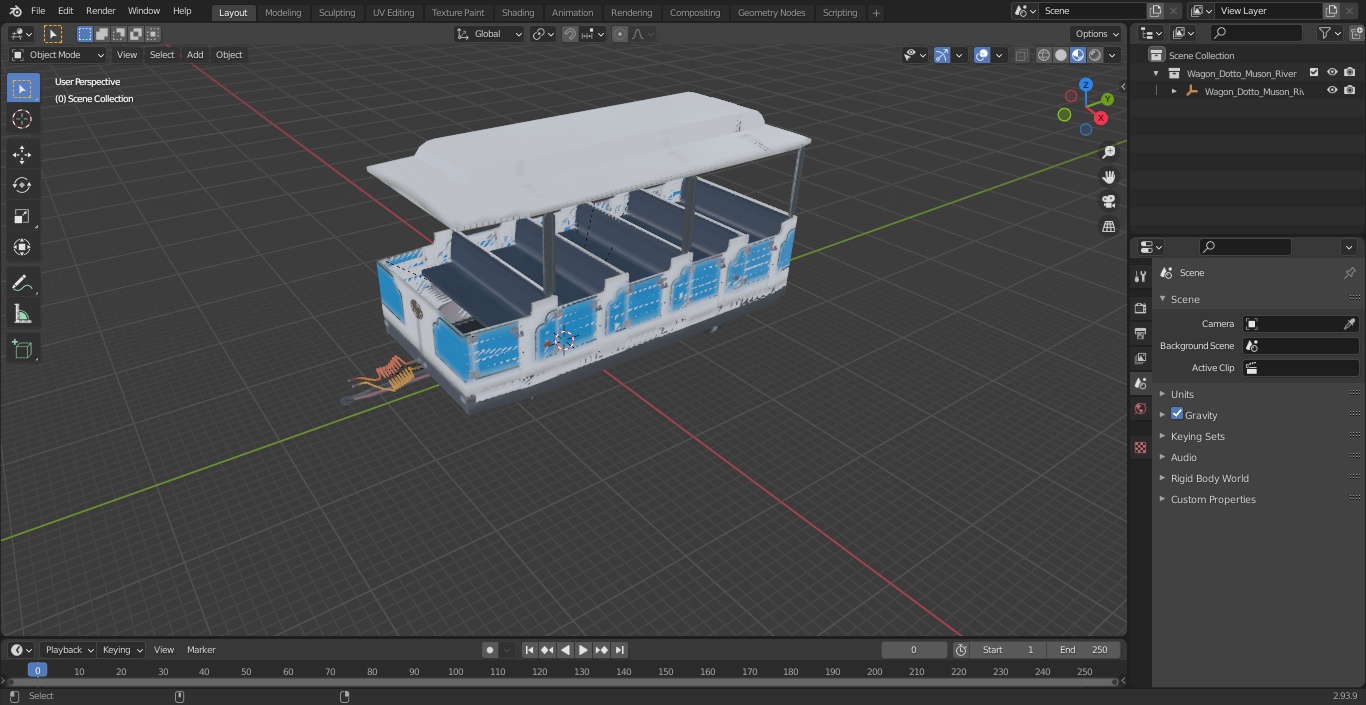Click the current frame marker at 0
Viewport: 1366px width, 705px height.
coord(37,670)
